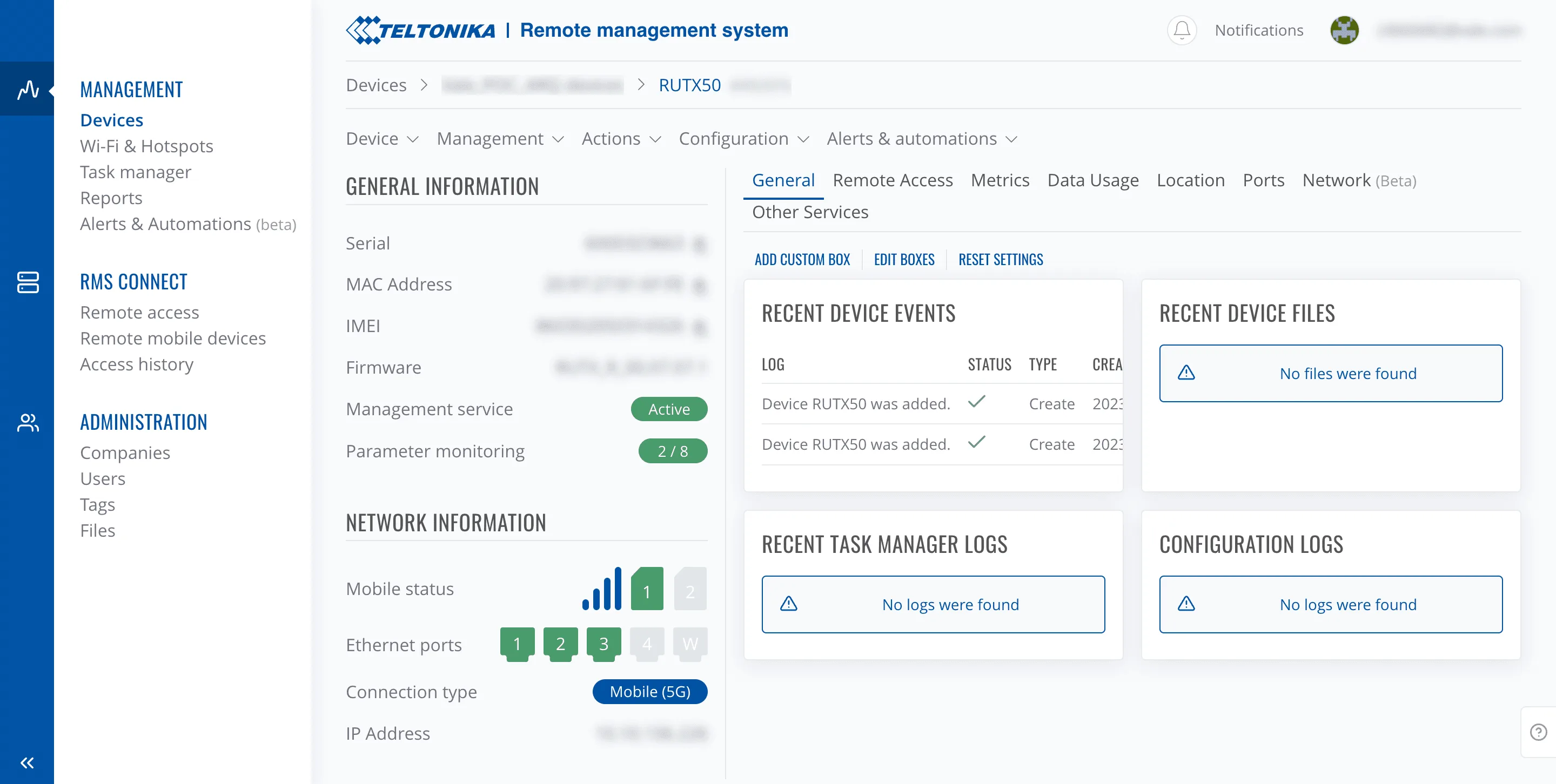This screenshot has width=1556, height=784.
Task: Select SIM slot 2 indicator
Action: click(690, 589)
